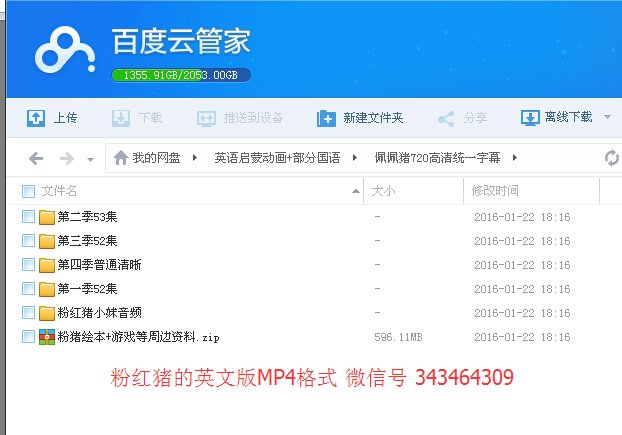Open the 离线下载 dropdown arrow

coord(607,117)
